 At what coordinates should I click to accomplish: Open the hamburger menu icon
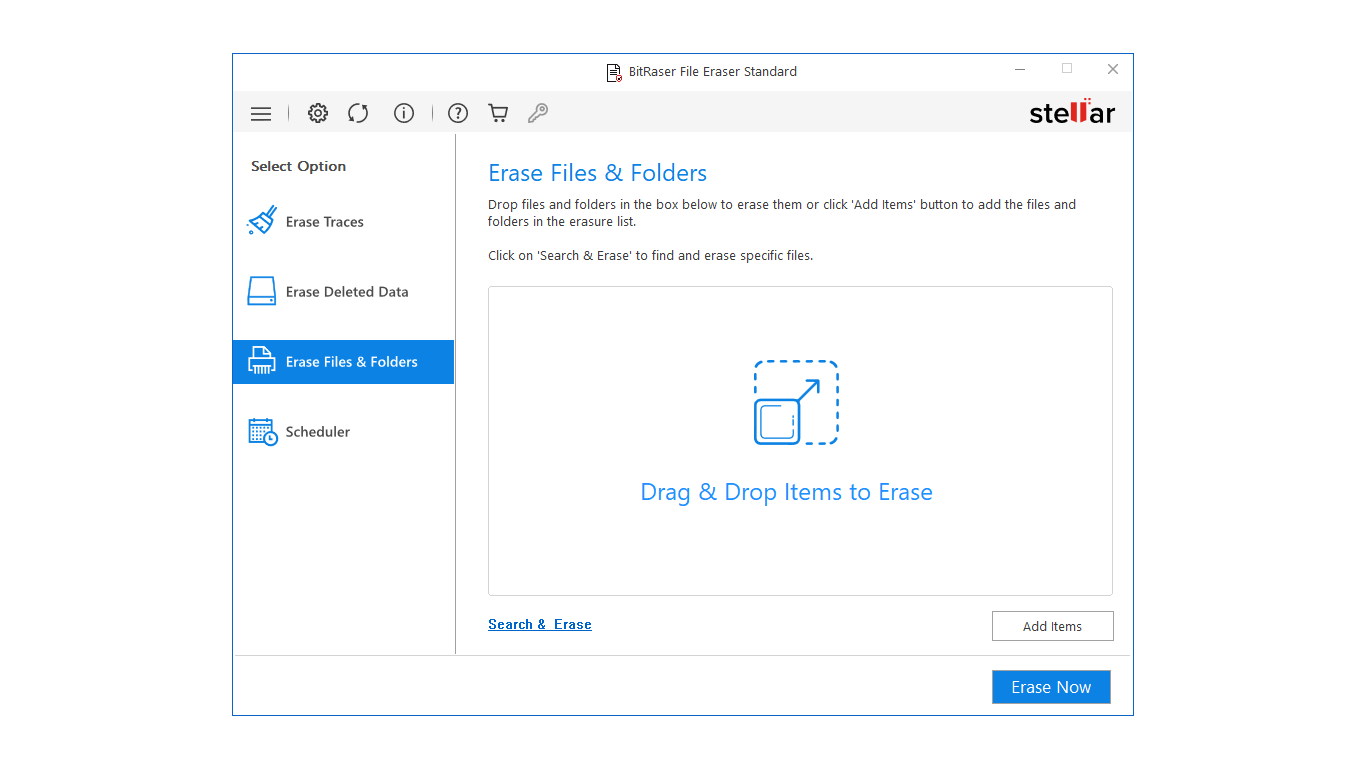coord(261,114)
